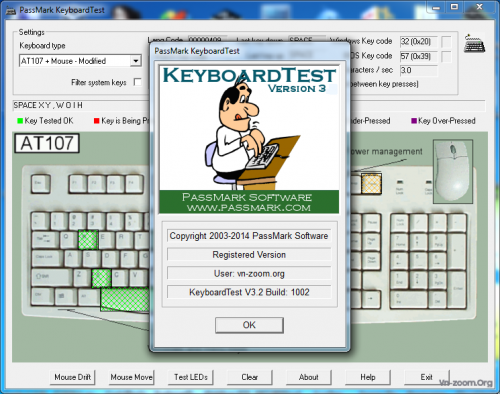Click the yellow-hatched power management key
Image resolution: width=500 pixels, height=394 pixels.
point(371,184)
